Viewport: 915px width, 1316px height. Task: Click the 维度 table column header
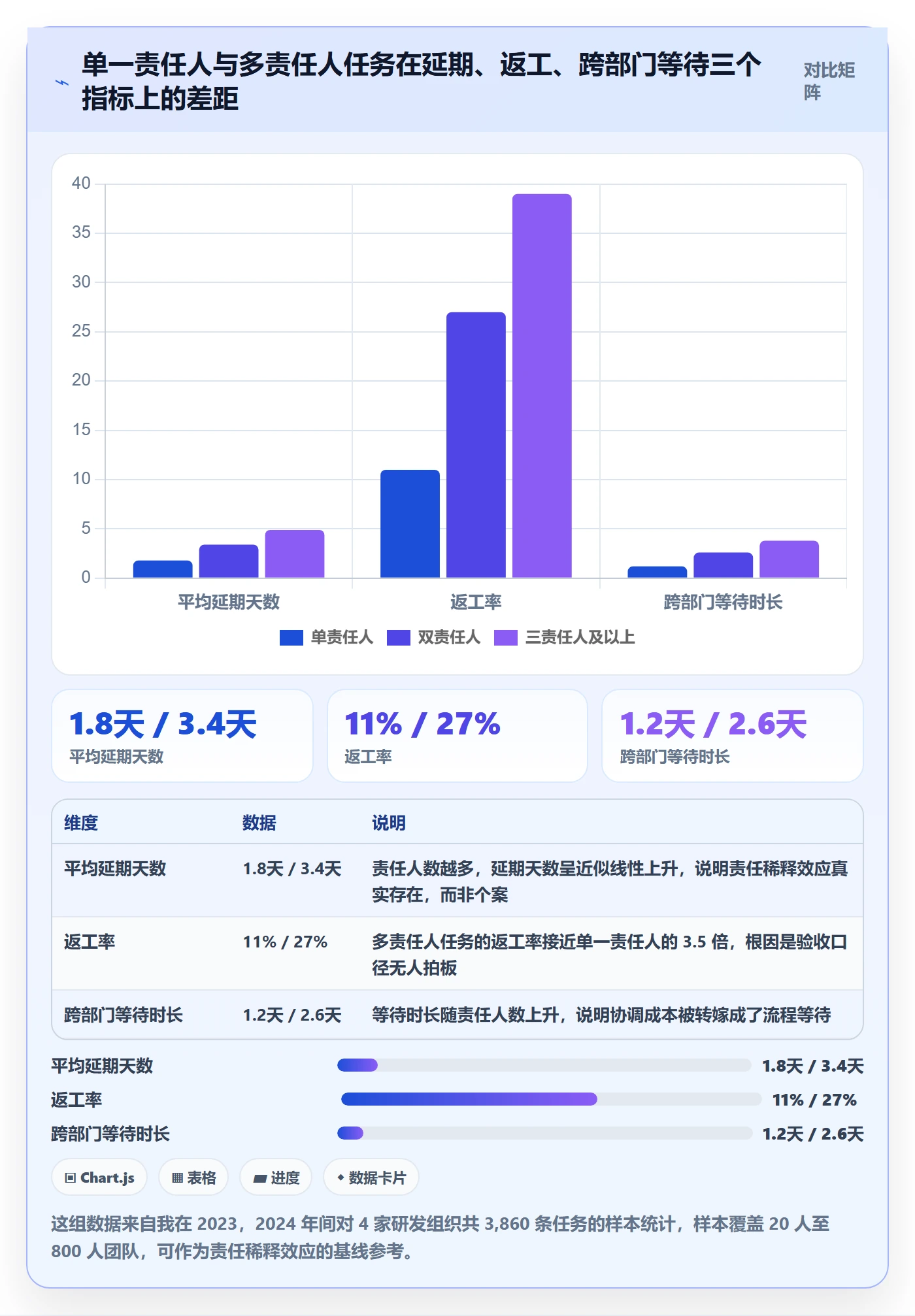click(x=81, y=823)
